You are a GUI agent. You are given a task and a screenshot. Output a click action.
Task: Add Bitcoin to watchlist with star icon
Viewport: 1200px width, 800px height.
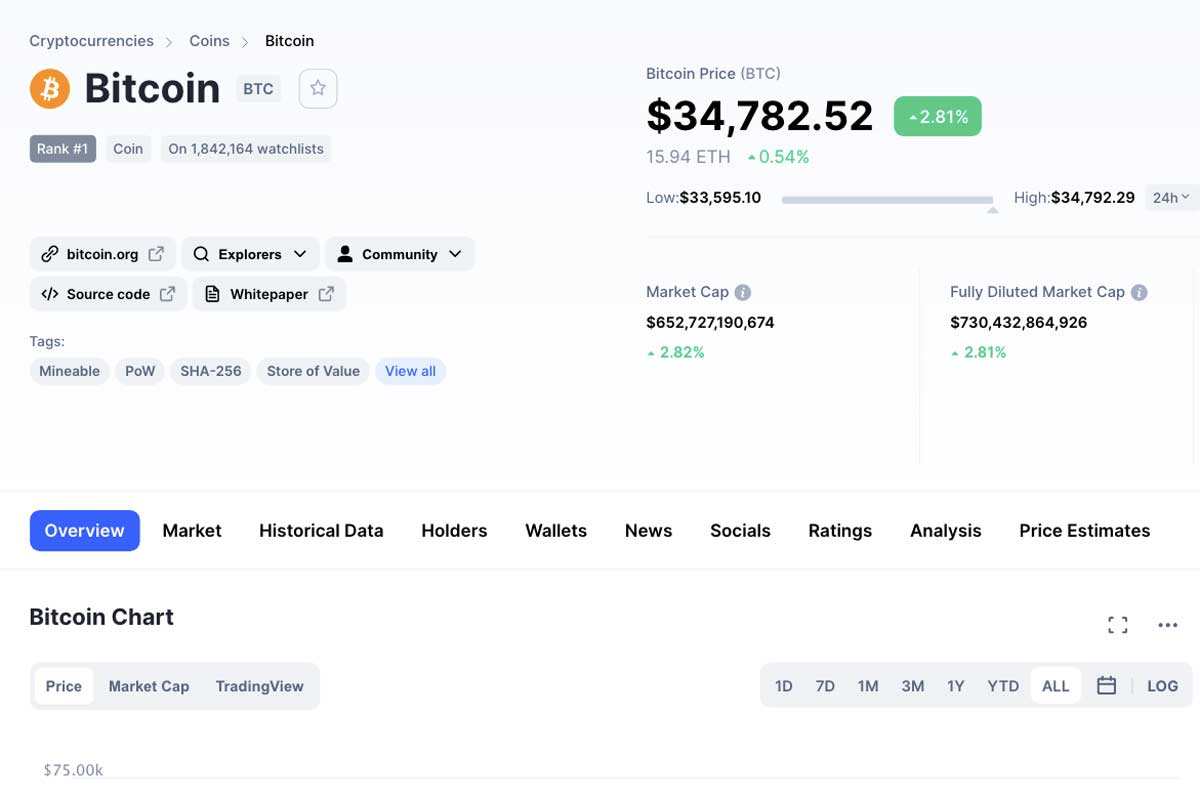point(318,88)
